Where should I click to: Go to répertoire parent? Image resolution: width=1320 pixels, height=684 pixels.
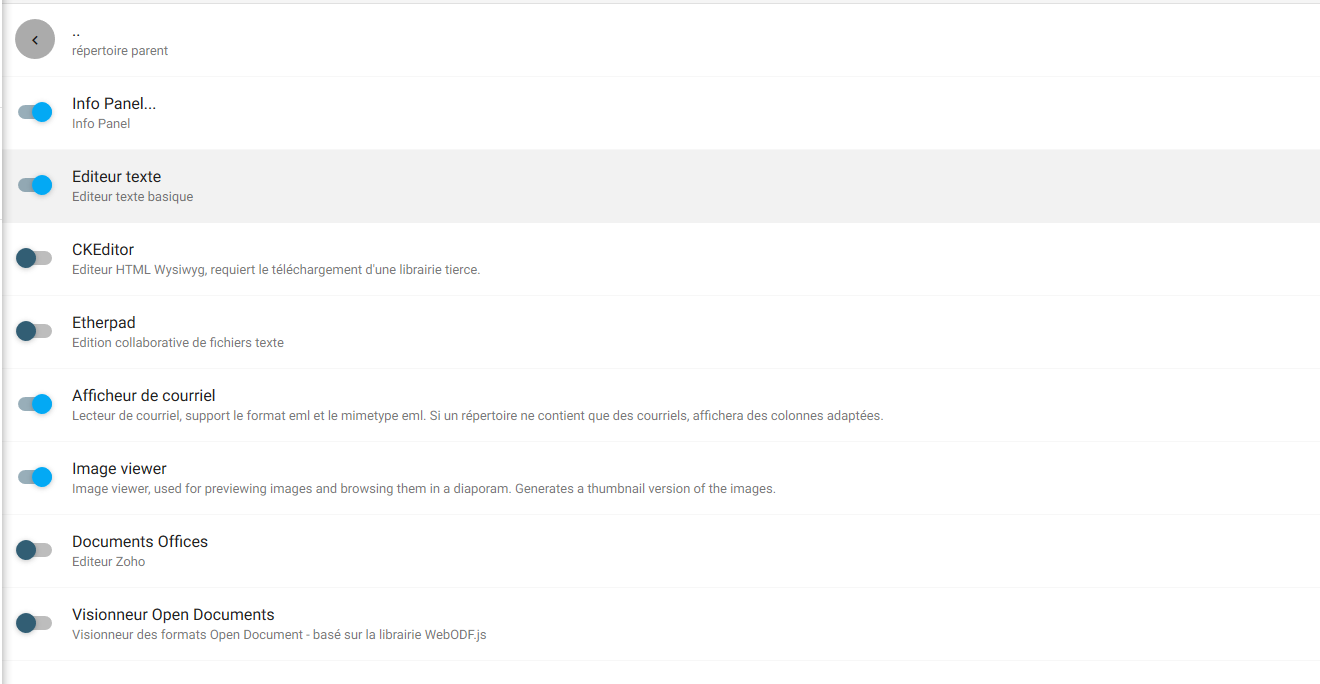[120, 51]
